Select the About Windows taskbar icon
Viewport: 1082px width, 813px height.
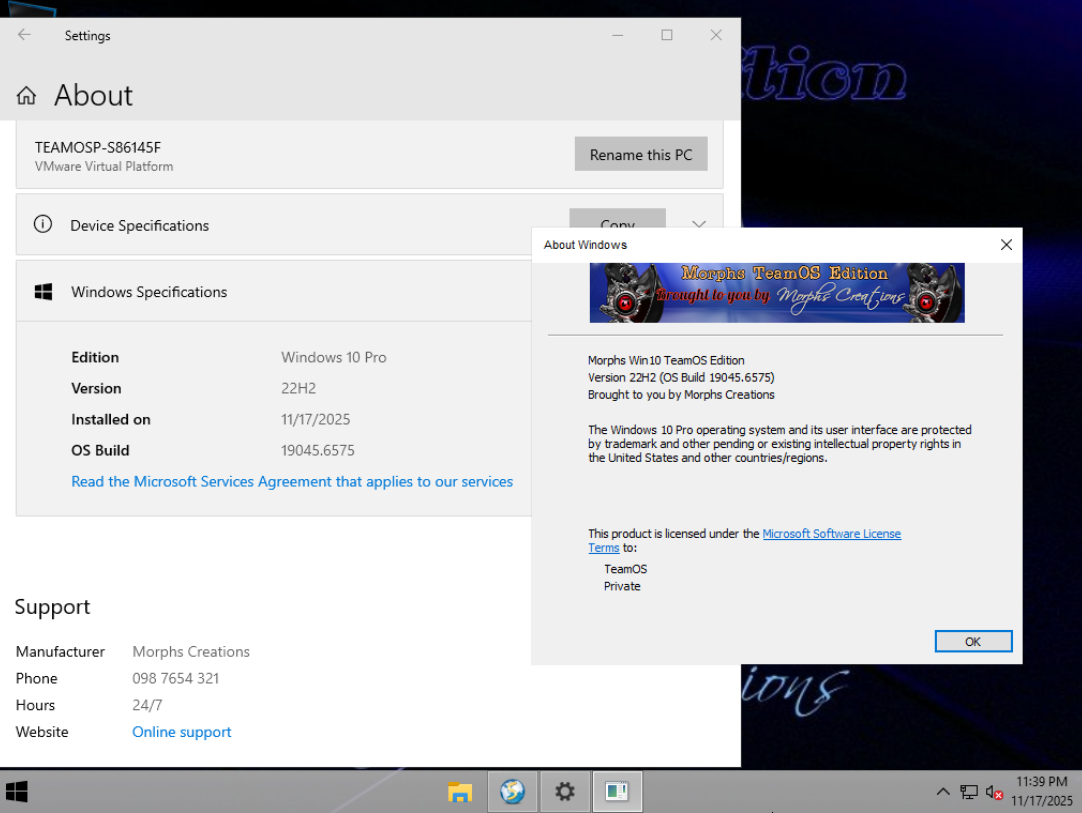[x=617, y=792]
